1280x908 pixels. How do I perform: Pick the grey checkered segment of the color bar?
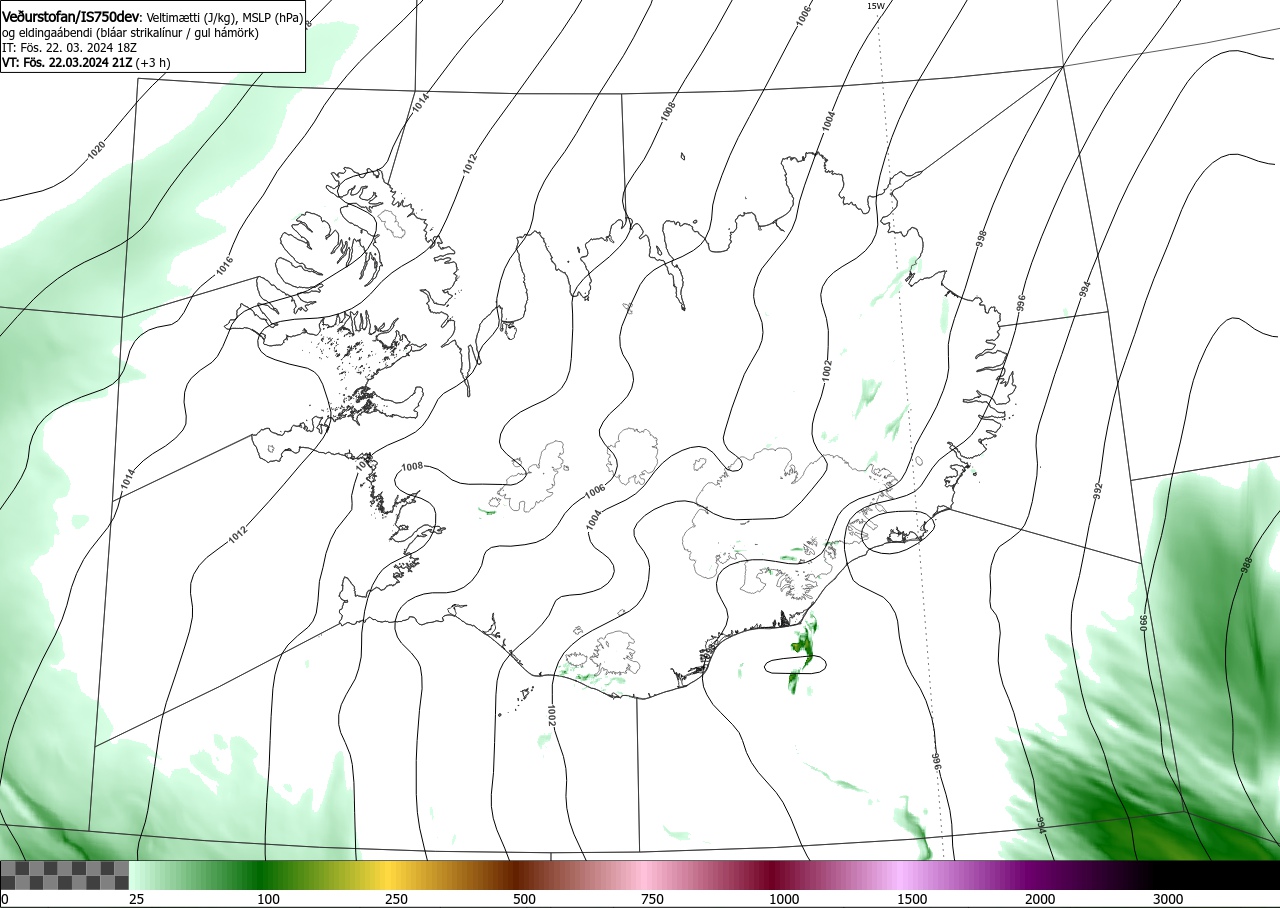64,875
